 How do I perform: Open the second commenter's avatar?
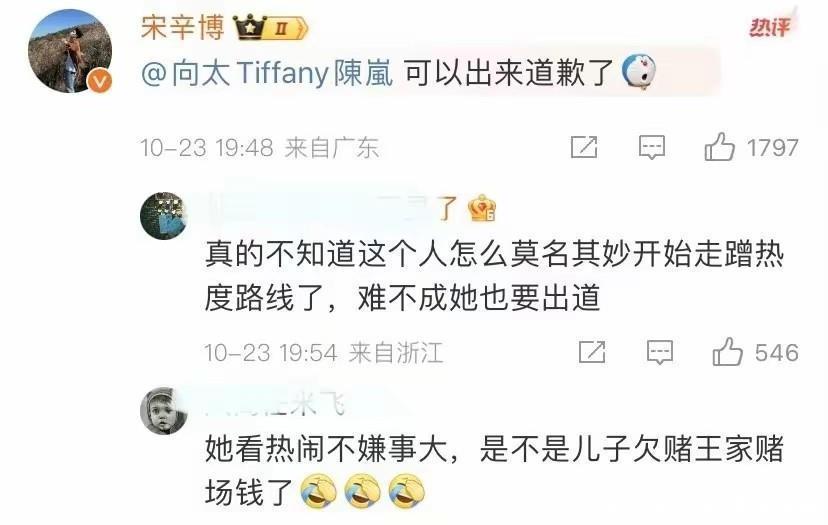pyautogui.click(x=164, y=215)
